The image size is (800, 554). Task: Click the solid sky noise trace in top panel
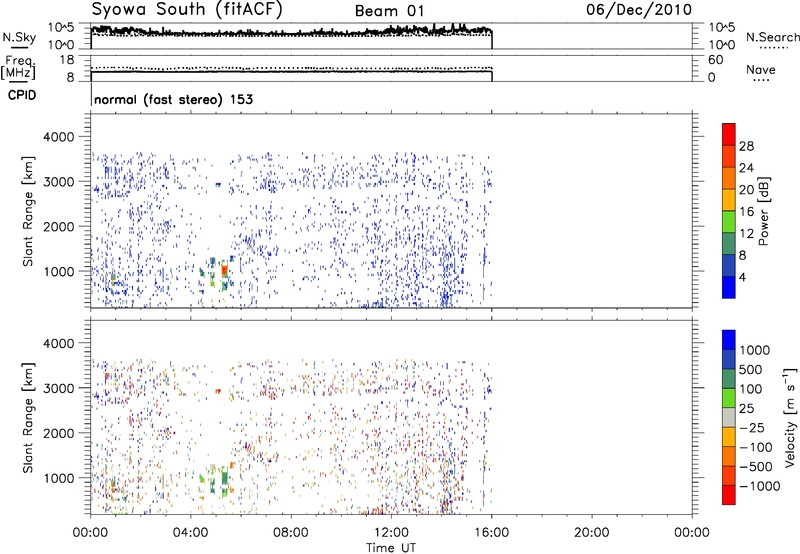point(291,32)
